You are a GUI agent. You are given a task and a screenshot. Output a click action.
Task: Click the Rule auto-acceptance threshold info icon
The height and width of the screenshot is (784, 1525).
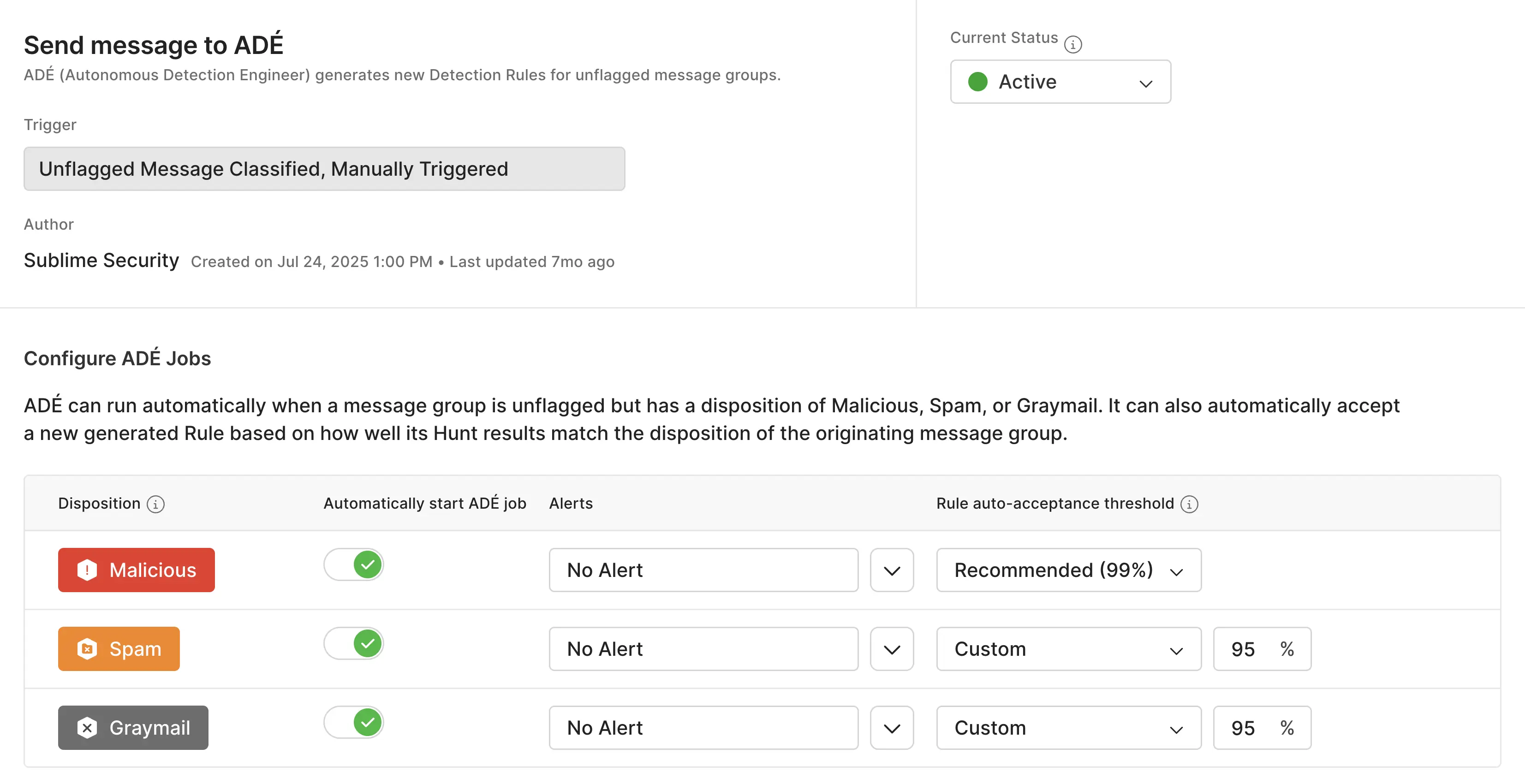1189,504
